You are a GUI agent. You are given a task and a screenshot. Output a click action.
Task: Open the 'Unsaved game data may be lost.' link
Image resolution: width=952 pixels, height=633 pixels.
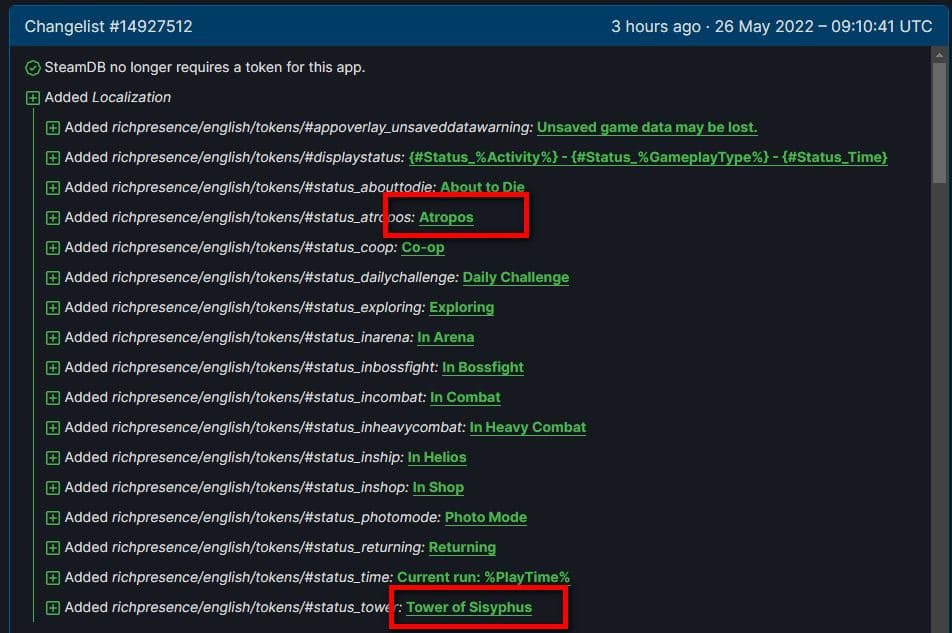647,127
